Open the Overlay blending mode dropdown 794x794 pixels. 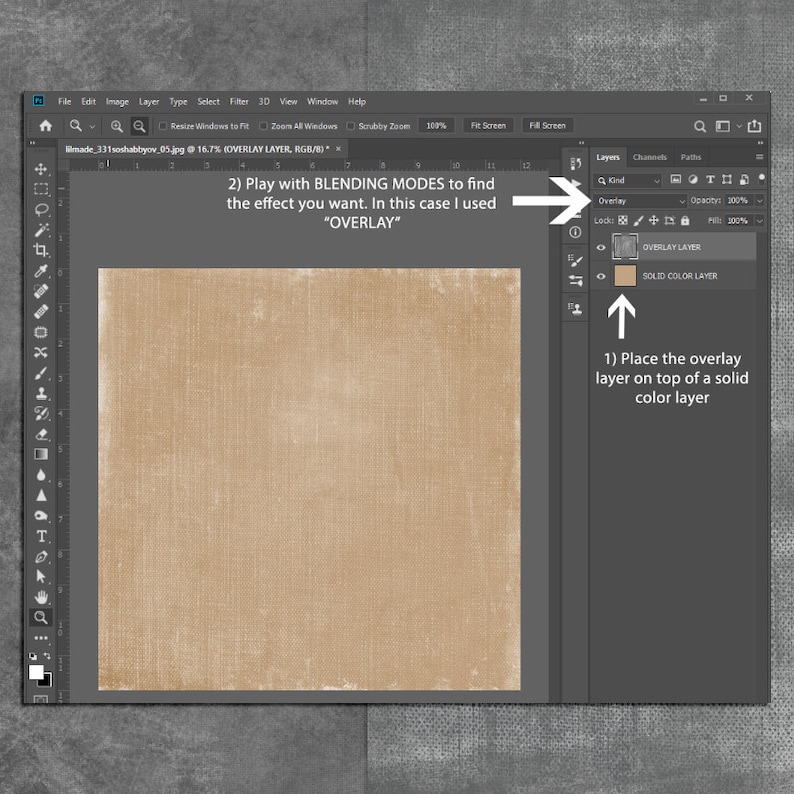640,201
